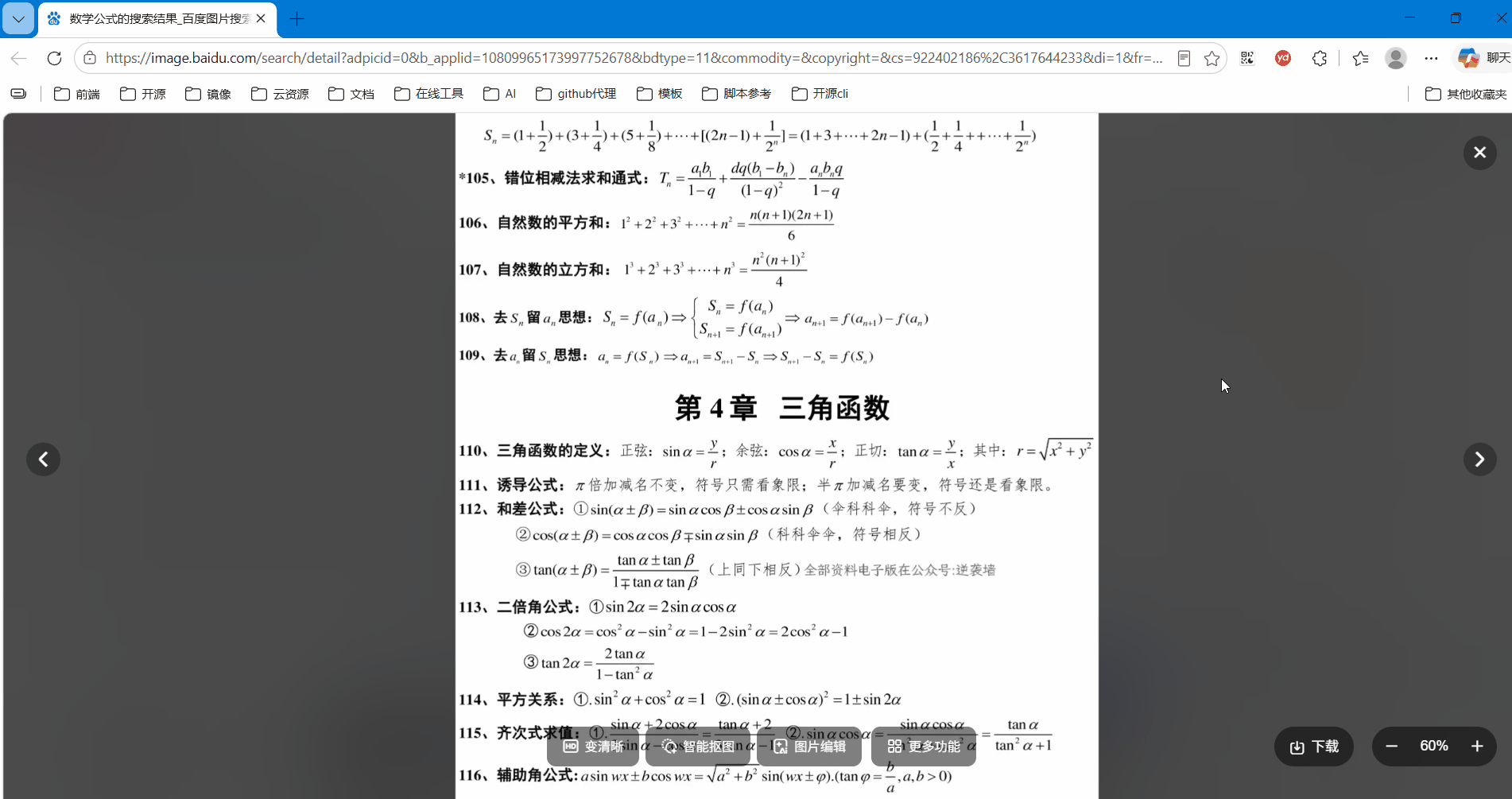Open 模板 bookmarks folder
Image resolution: width=1512 pixels, height=799 pixels.
click(660, 94)
